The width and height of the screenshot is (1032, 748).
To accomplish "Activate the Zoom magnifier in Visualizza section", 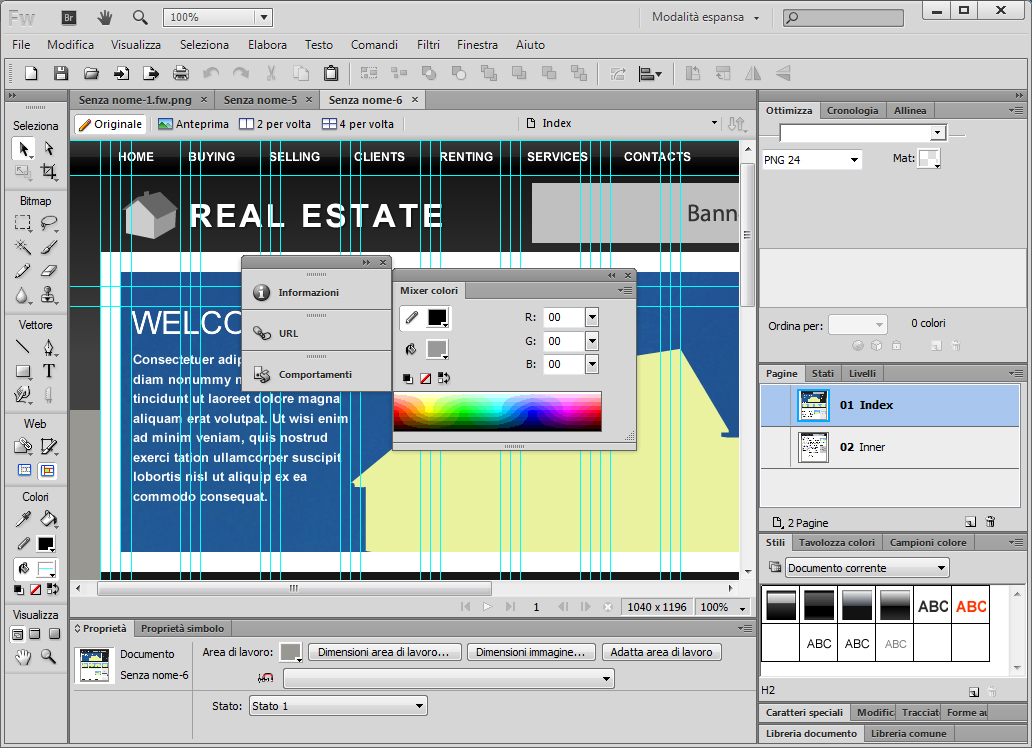I will 48,657.
